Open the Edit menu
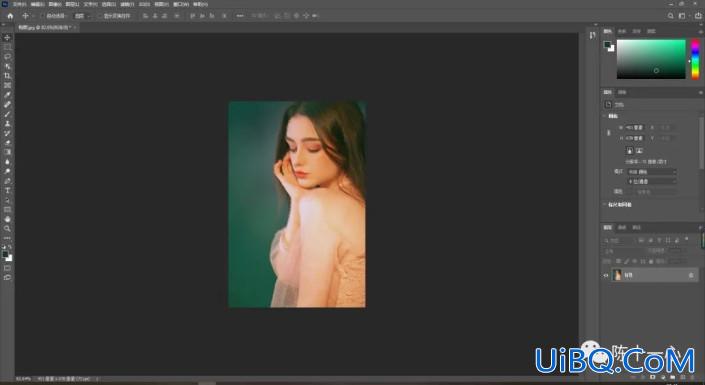The height and width of the screenshot is (385, 705). point(37,4)
